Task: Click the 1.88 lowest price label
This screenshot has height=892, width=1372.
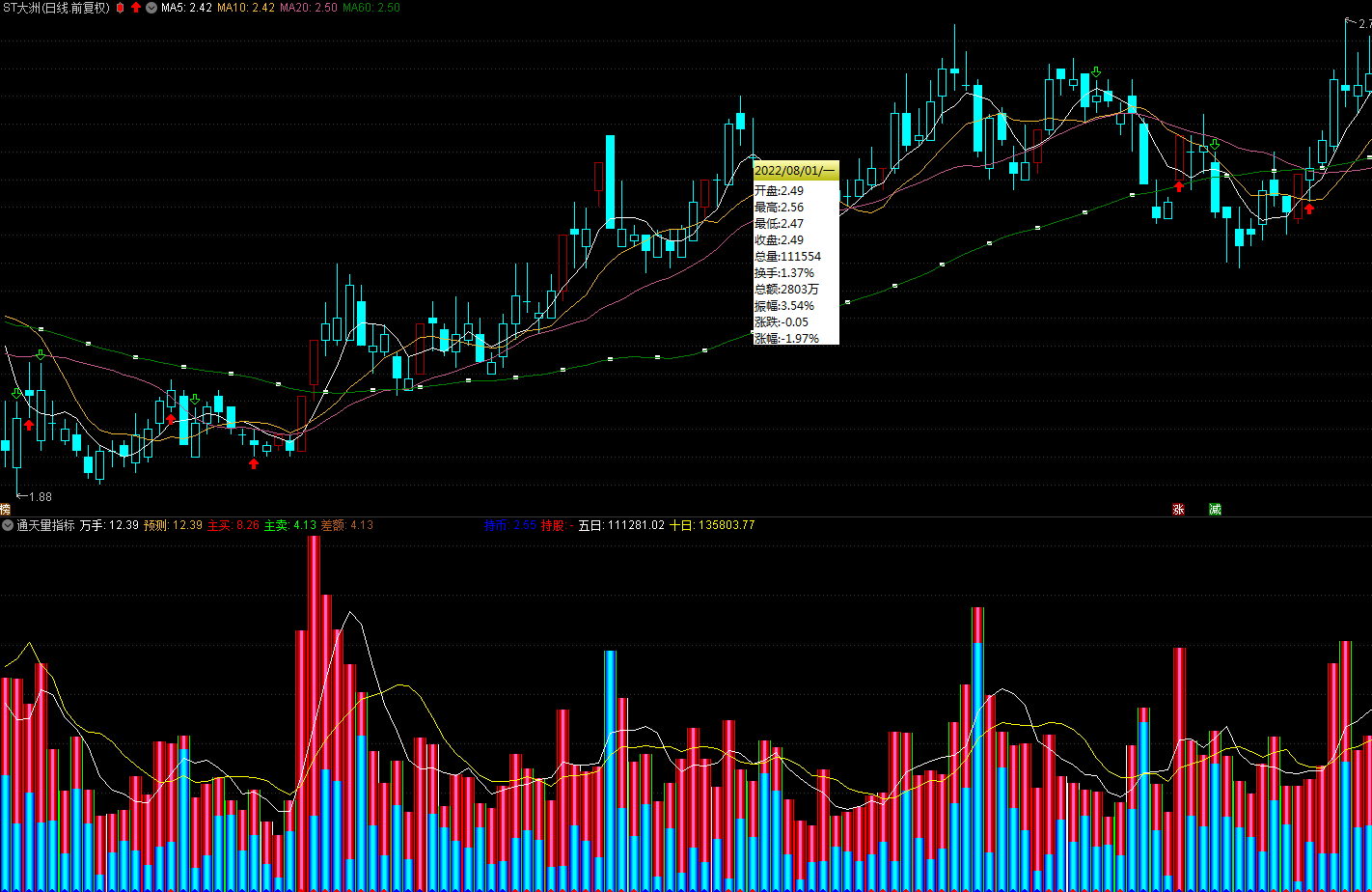Action: [x=40, y=496]
